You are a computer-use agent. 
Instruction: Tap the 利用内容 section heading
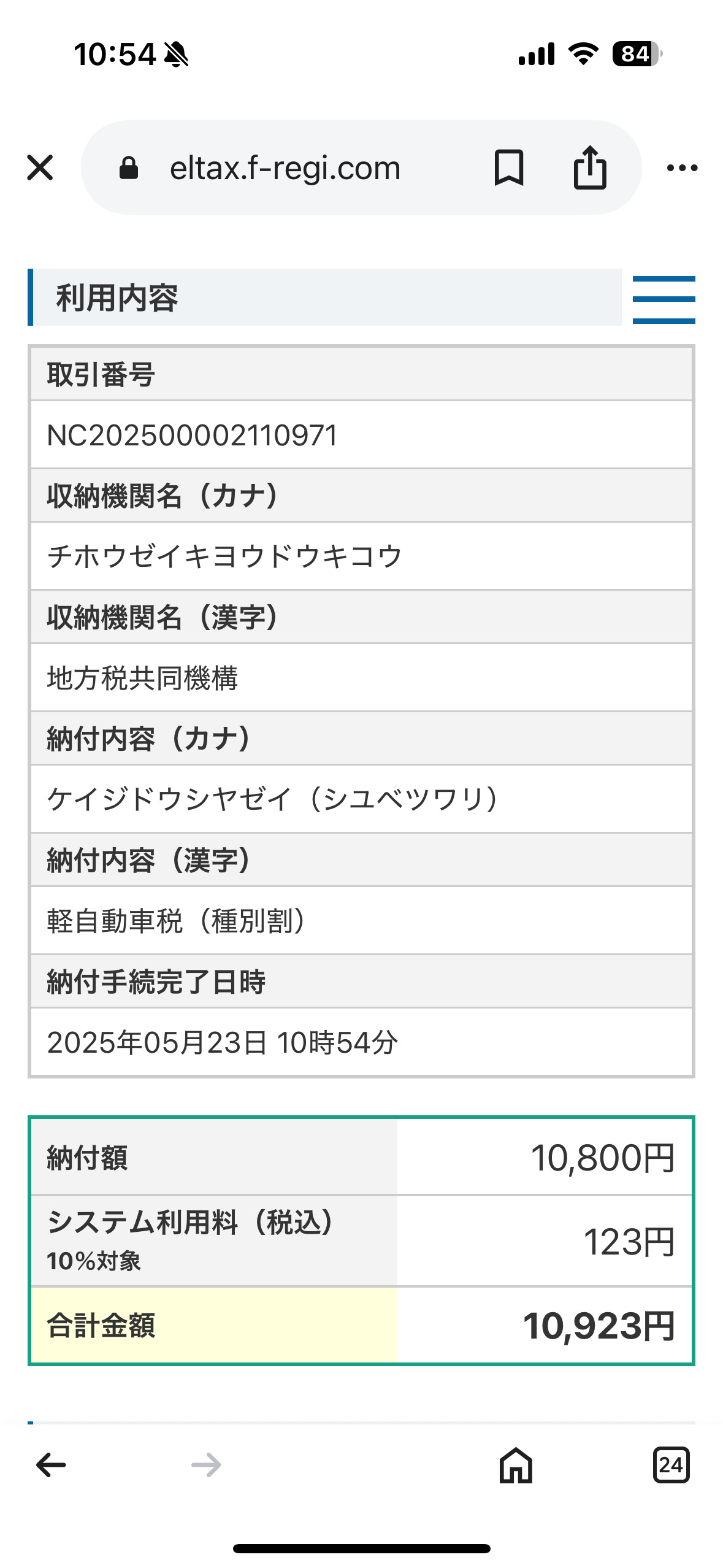point(117,298)
